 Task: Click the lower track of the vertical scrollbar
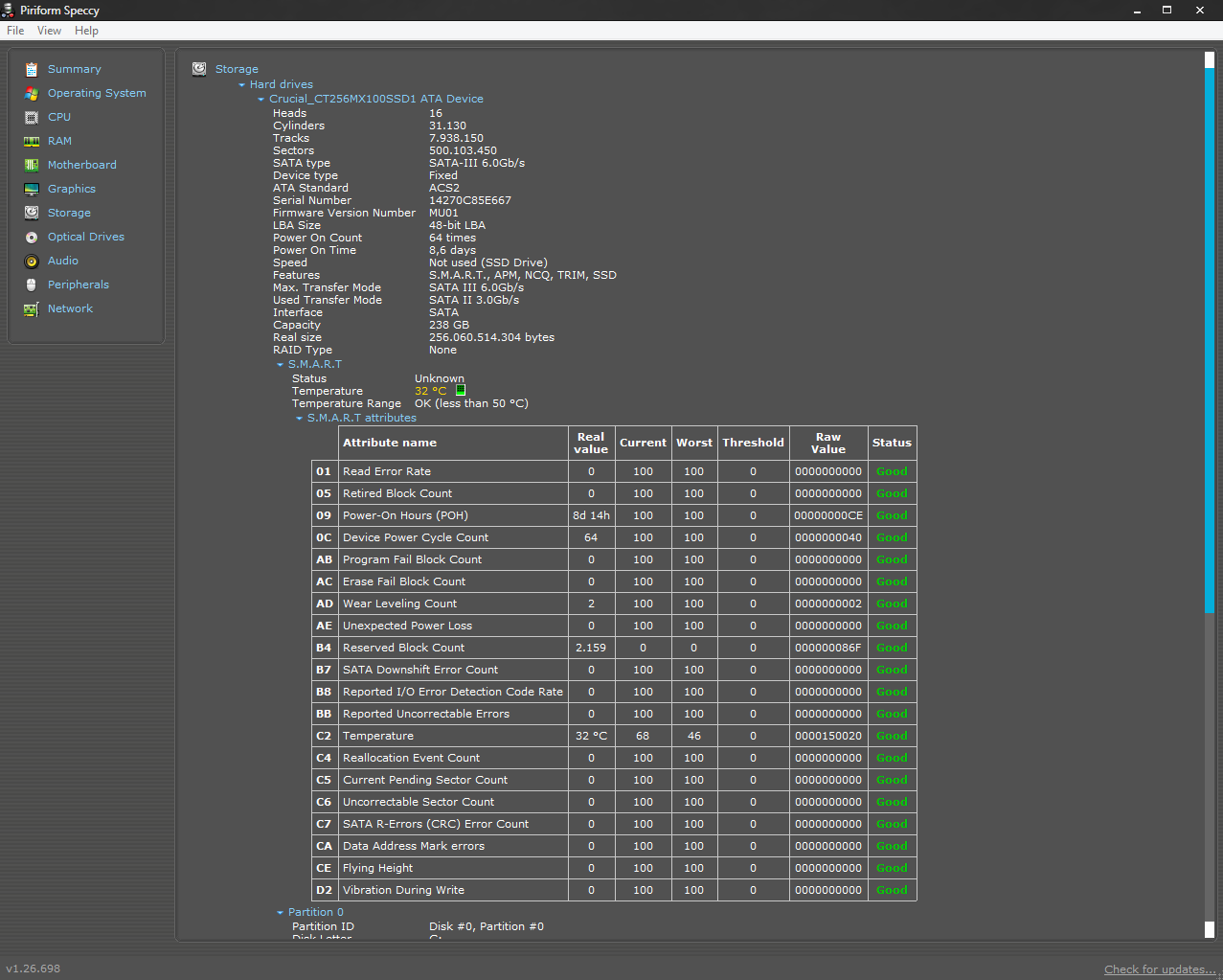(x=1209, y=766)
